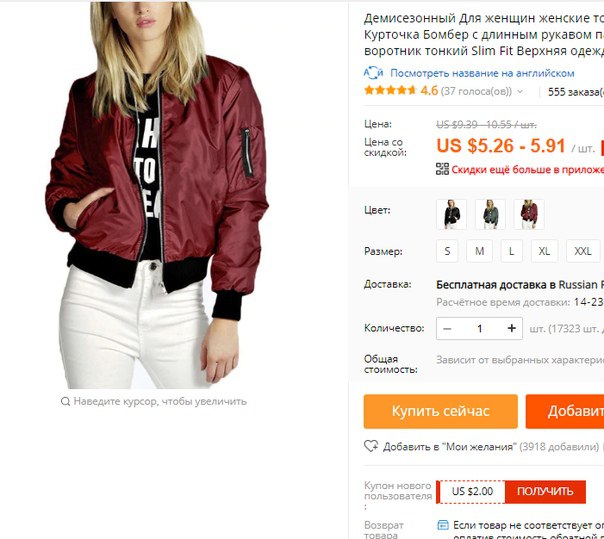Pick size L
604x539 pixels.
coord(512,251)
